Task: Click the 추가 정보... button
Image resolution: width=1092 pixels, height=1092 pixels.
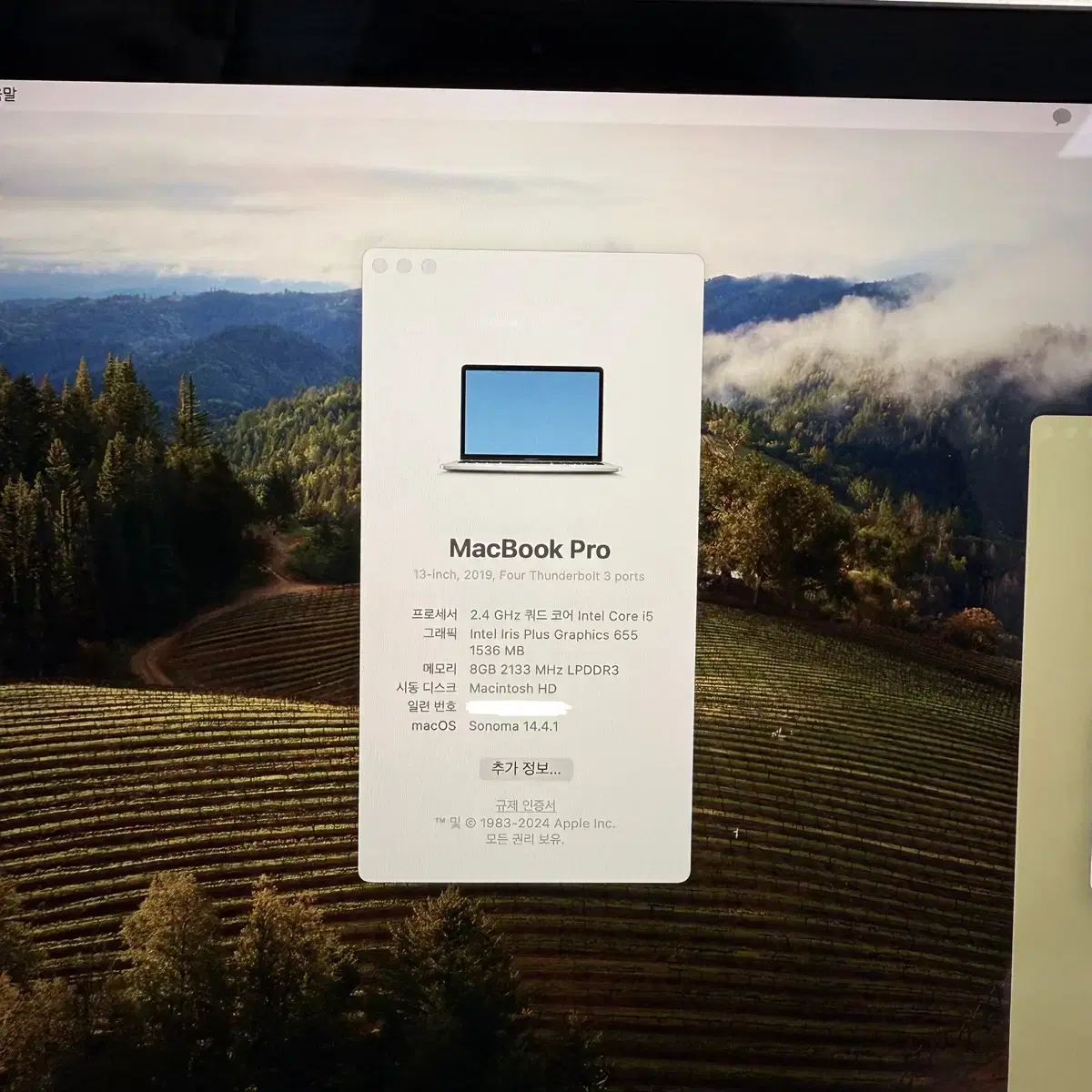Action: pos(526,769)
